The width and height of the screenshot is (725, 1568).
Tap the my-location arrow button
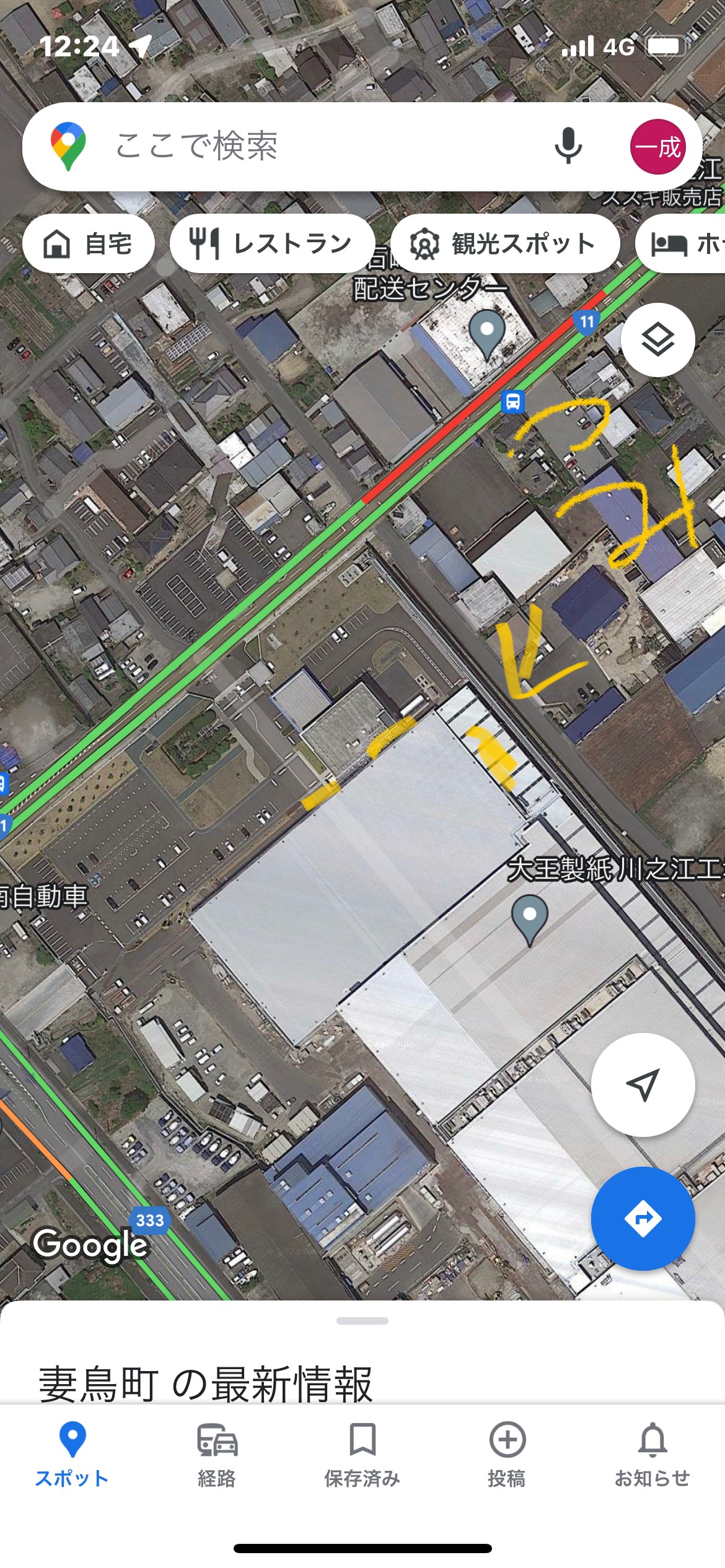coord(643,1084)
